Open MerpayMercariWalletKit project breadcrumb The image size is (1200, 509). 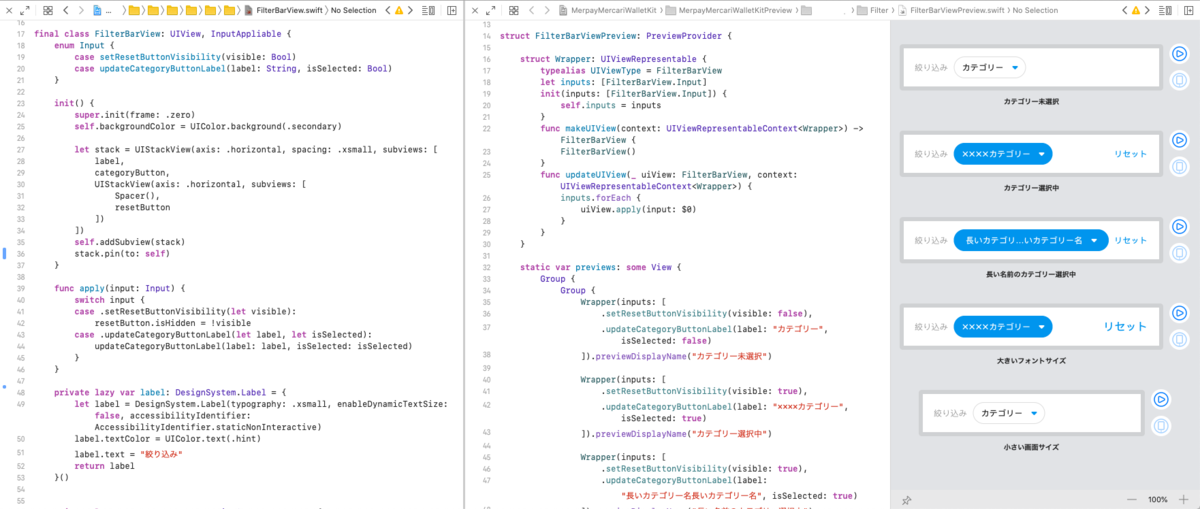click(x=612, y=9)
